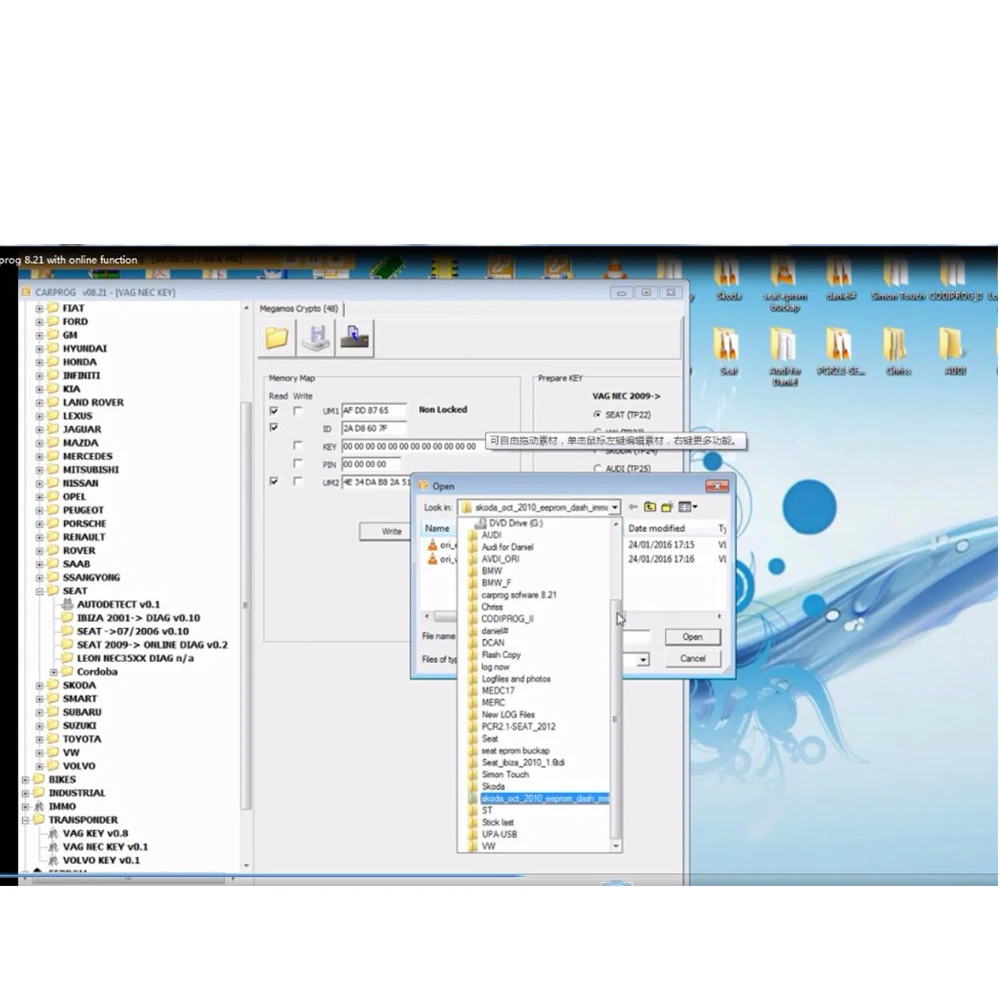
Task: Go up one folder level in Open dialog
Action: (650, 507)
